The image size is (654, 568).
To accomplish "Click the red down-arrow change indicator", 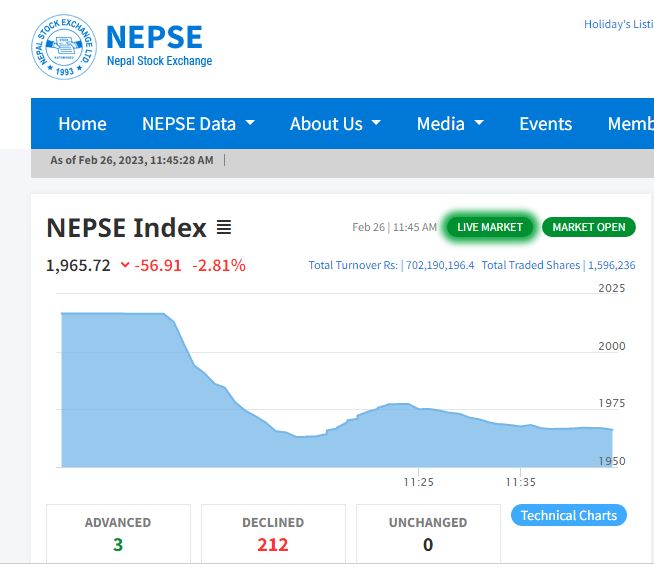I will coord(125,265).
